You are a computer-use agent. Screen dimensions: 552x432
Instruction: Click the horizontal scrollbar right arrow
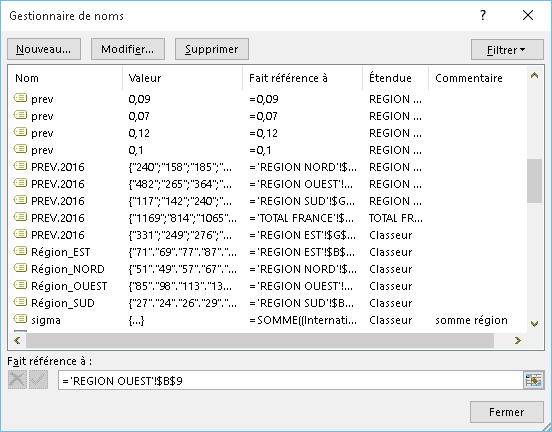point(518,340)
